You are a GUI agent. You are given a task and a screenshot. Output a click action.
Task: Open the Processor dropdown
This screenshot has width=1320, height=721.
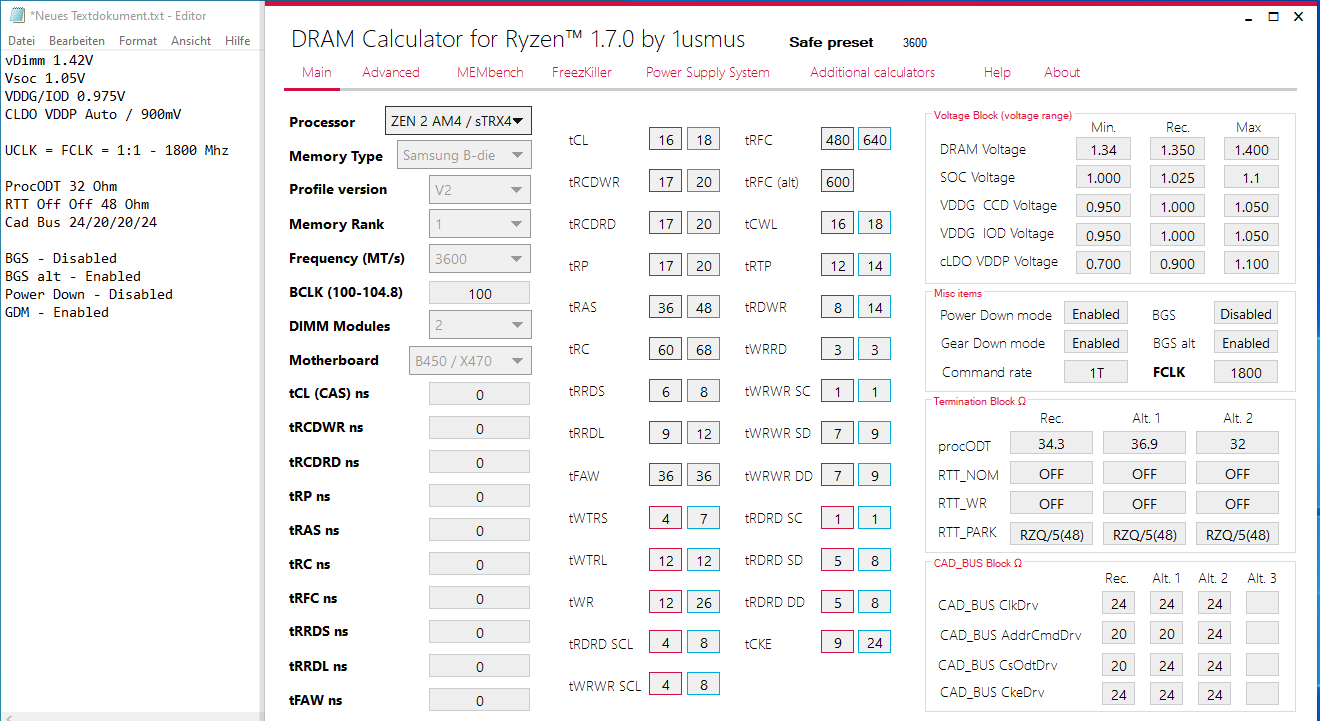click(458, 121)
